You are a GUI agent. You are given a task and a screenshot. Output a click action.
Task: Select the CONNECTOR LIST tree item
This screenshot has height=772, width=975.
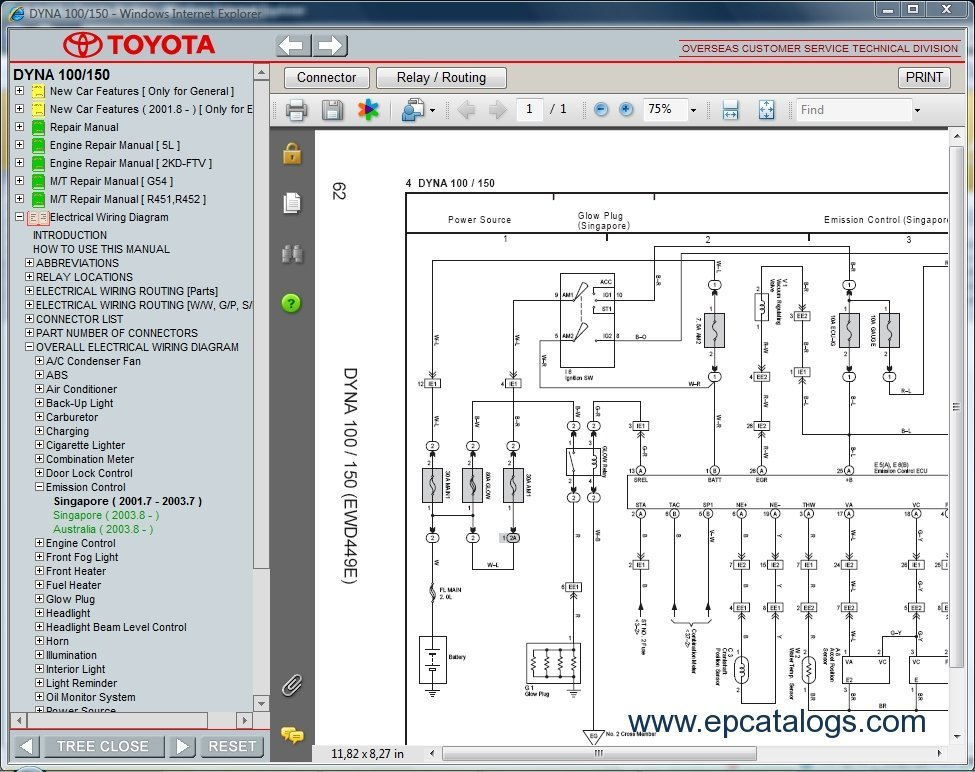[x=80, y=319]
